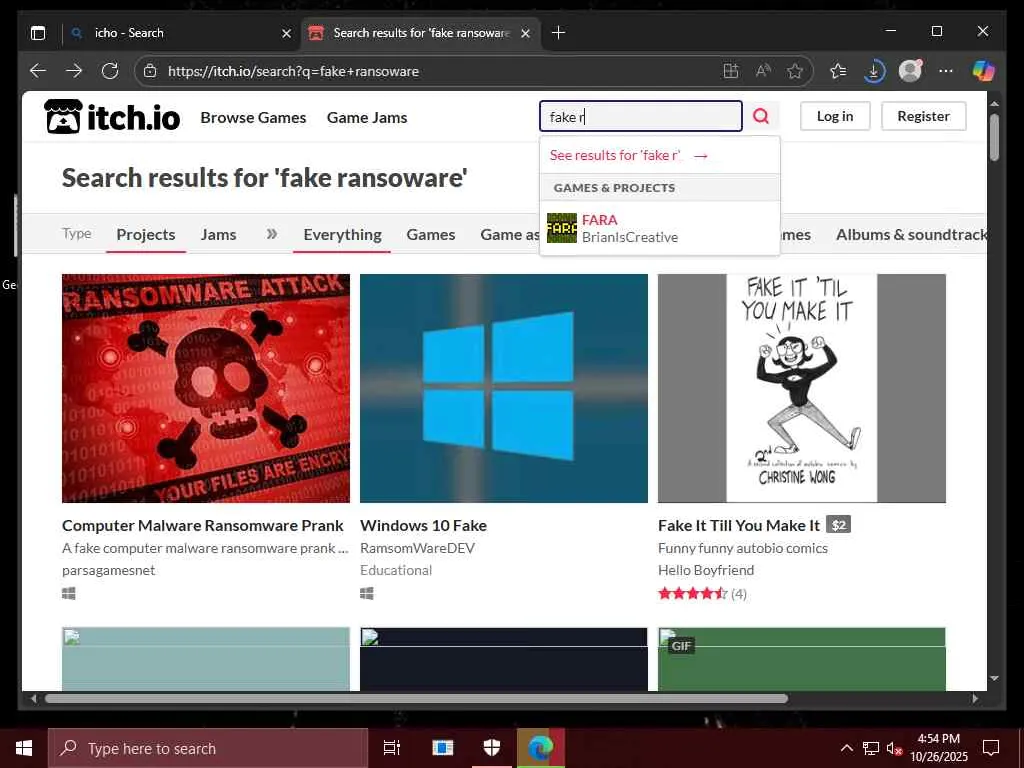Open the notifications center icon
This screenshot has width=1024, height=768.
click(x=991, y=748)
